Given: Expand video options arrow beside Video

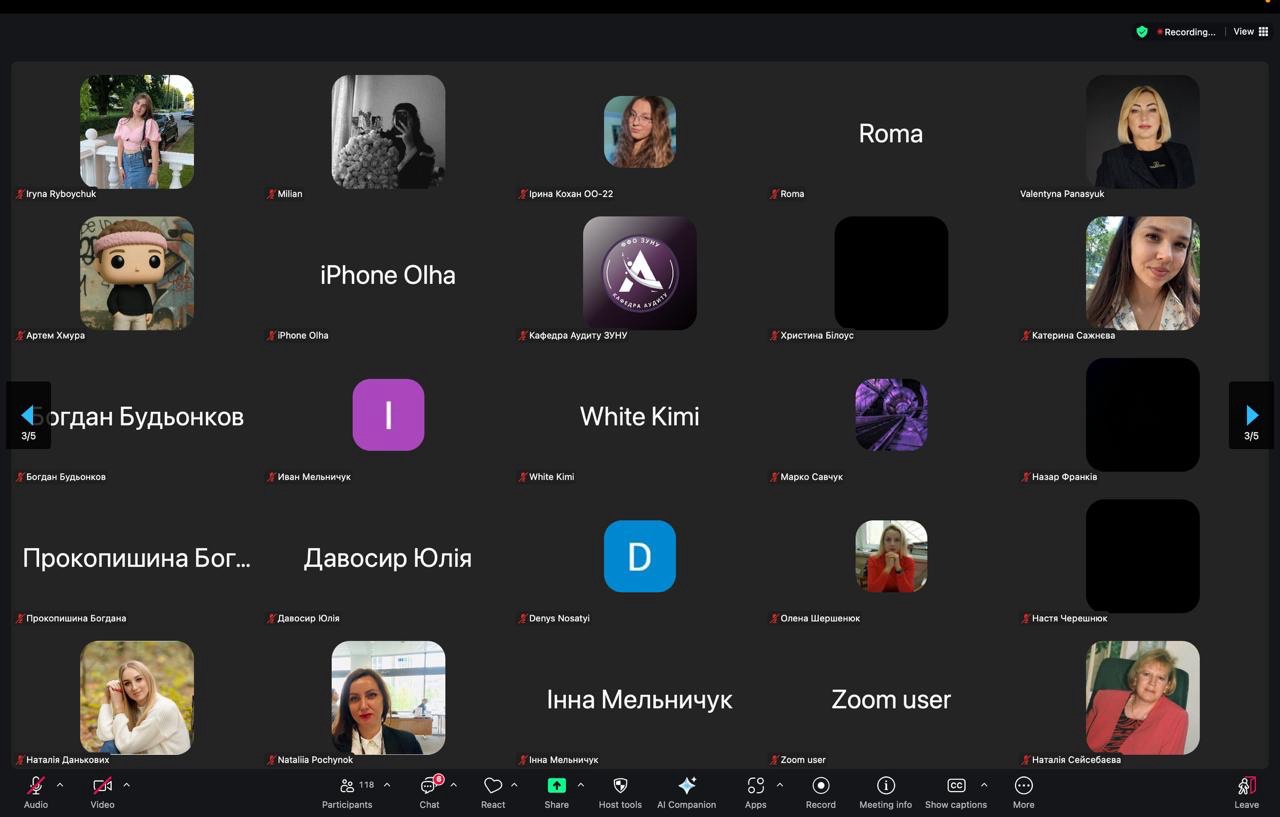Looking at the screenshot, I should click(x=126, y=785).
